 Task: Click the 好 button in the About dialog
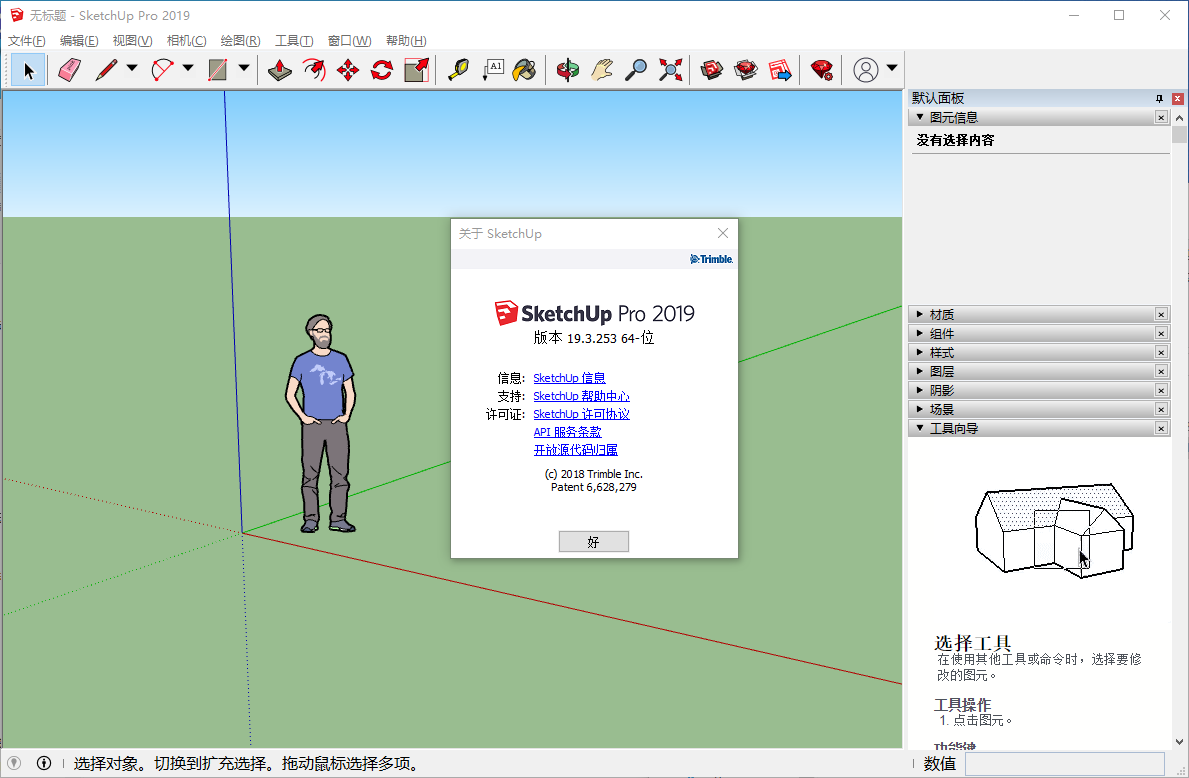593,542
